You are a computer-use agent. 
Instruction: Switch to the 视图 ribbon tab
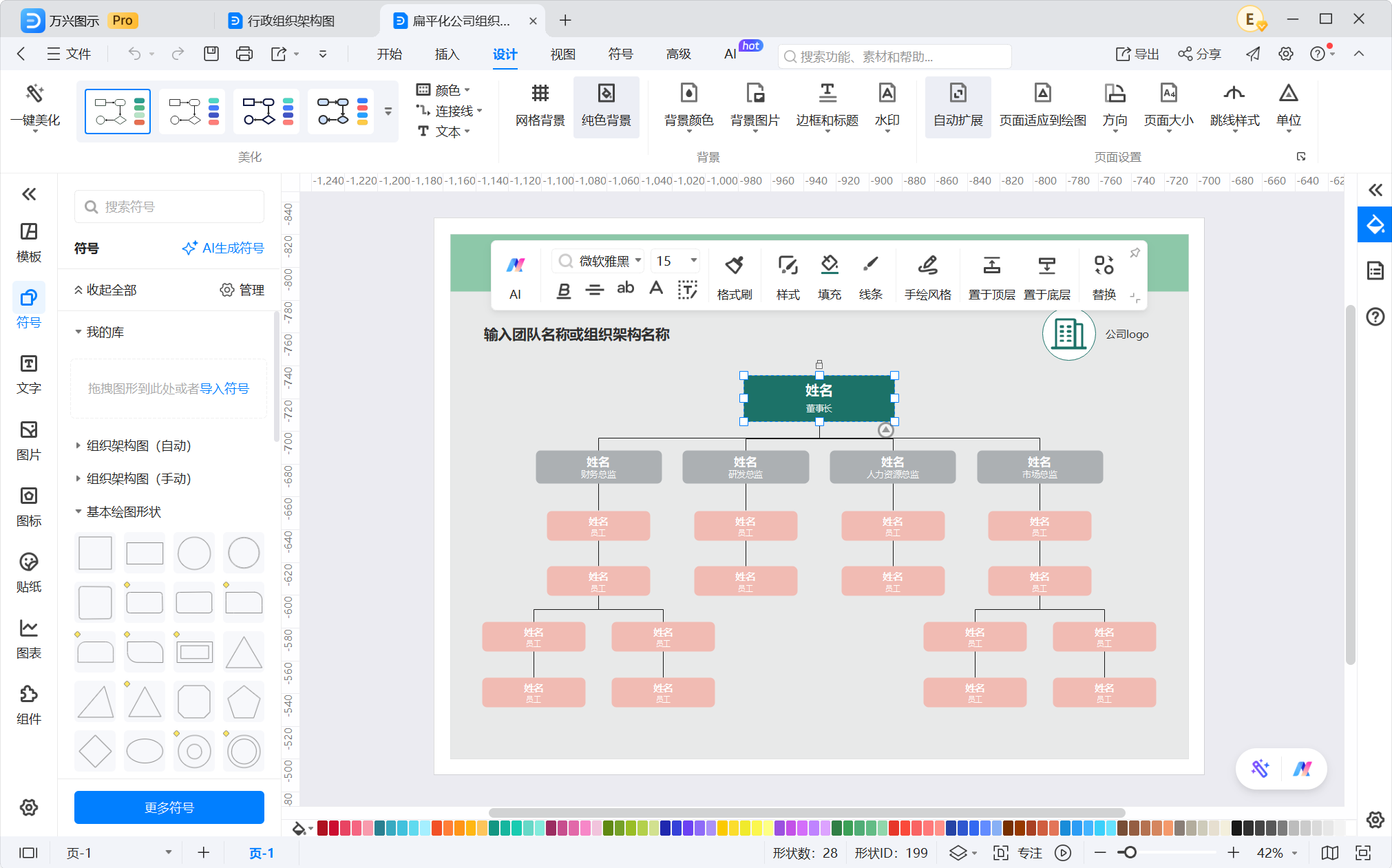[562, 54]
